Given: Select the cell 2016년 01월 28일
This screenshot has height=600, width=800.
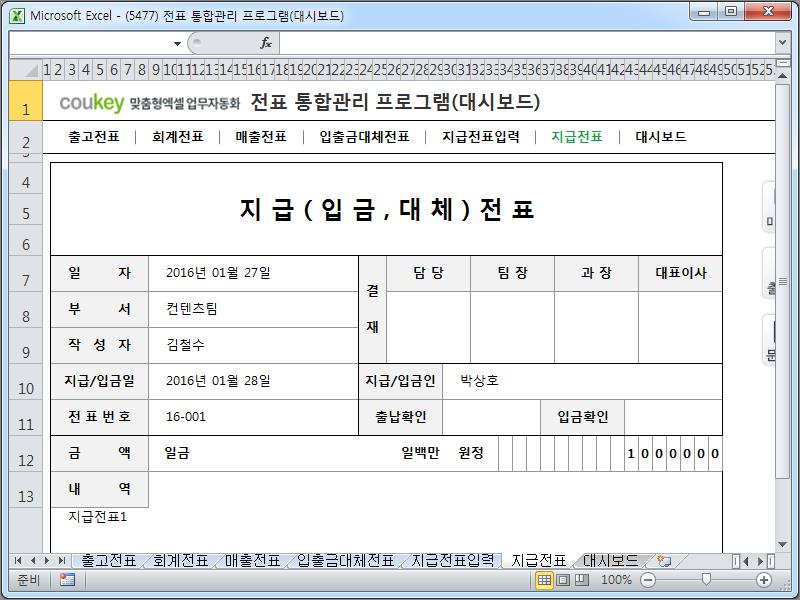Looking at the screenshot, I should 254,381.
